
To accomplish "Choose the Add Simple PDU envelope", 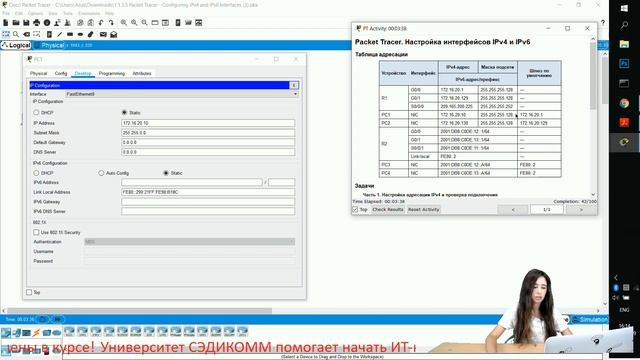I will [x=103, y=34].
